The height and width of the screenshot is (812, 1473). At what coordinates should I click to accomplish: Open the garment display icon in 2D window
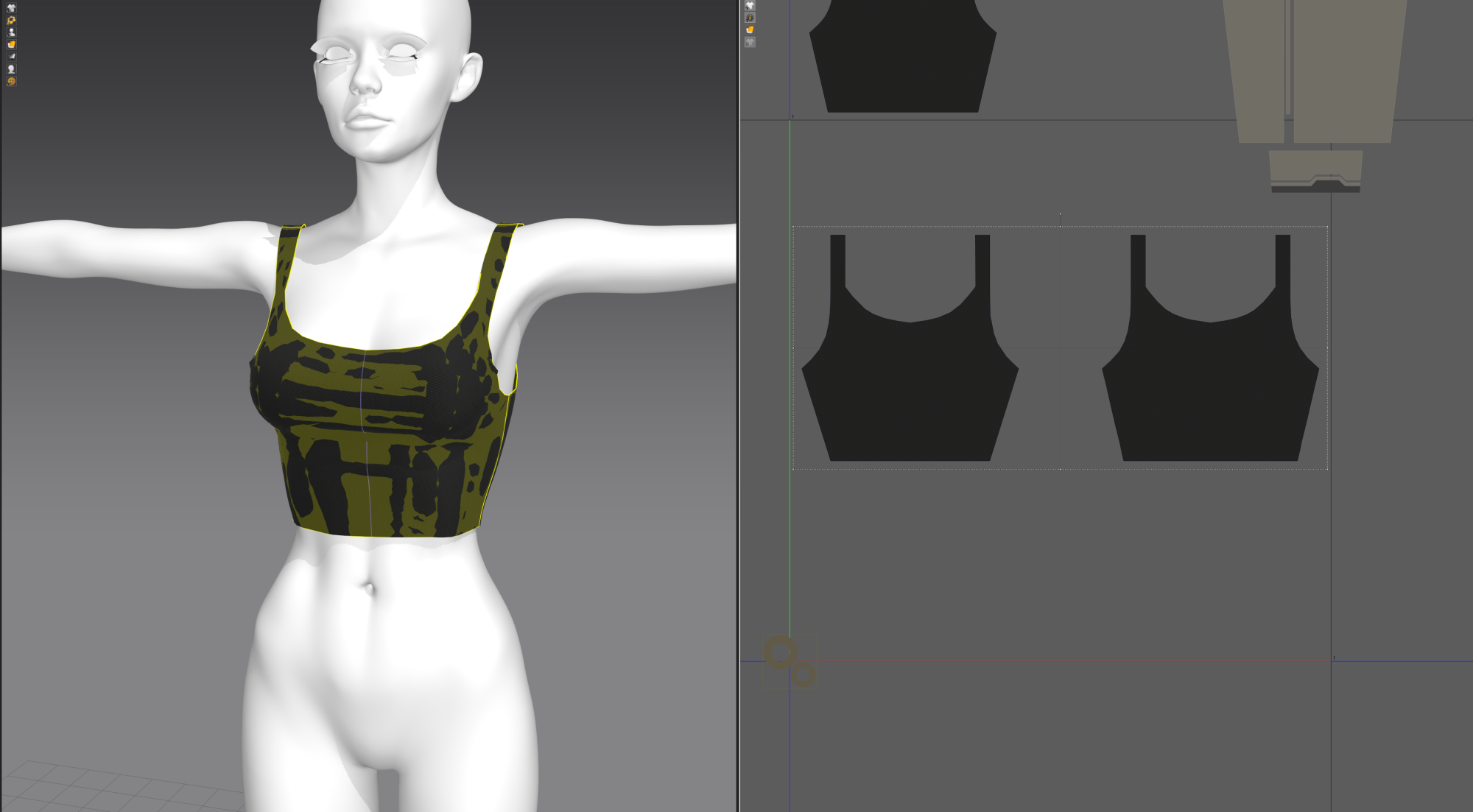[x=750, y=6]
